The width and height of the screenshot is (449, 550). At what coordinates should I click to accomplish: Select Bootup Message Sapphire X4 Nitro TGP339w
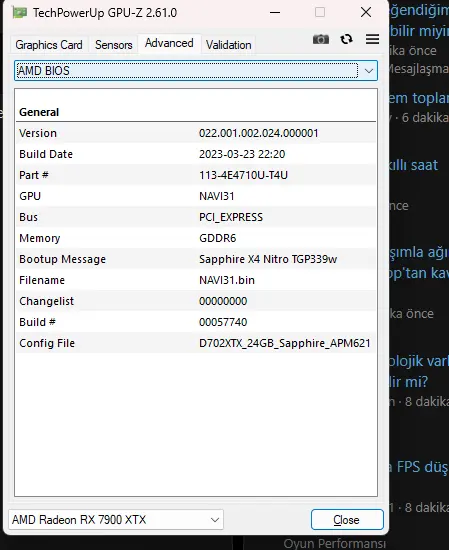(268, 259)
